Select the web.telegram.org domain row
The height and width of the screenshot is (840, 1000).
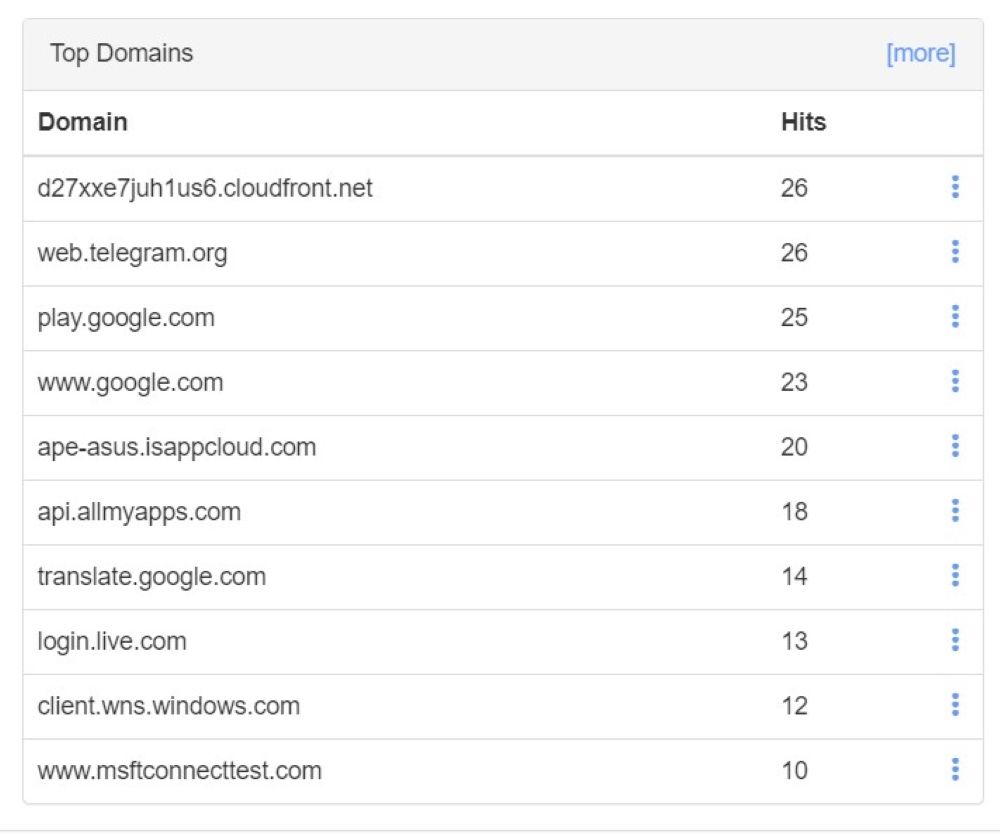(x=132, y=253)
